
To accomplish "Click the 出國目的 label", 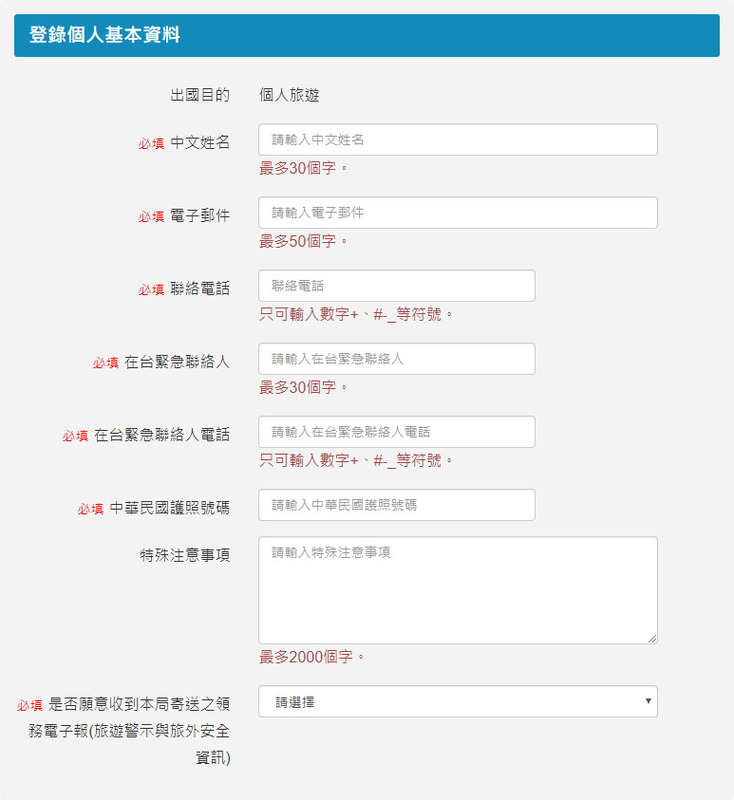I will 199,95.
